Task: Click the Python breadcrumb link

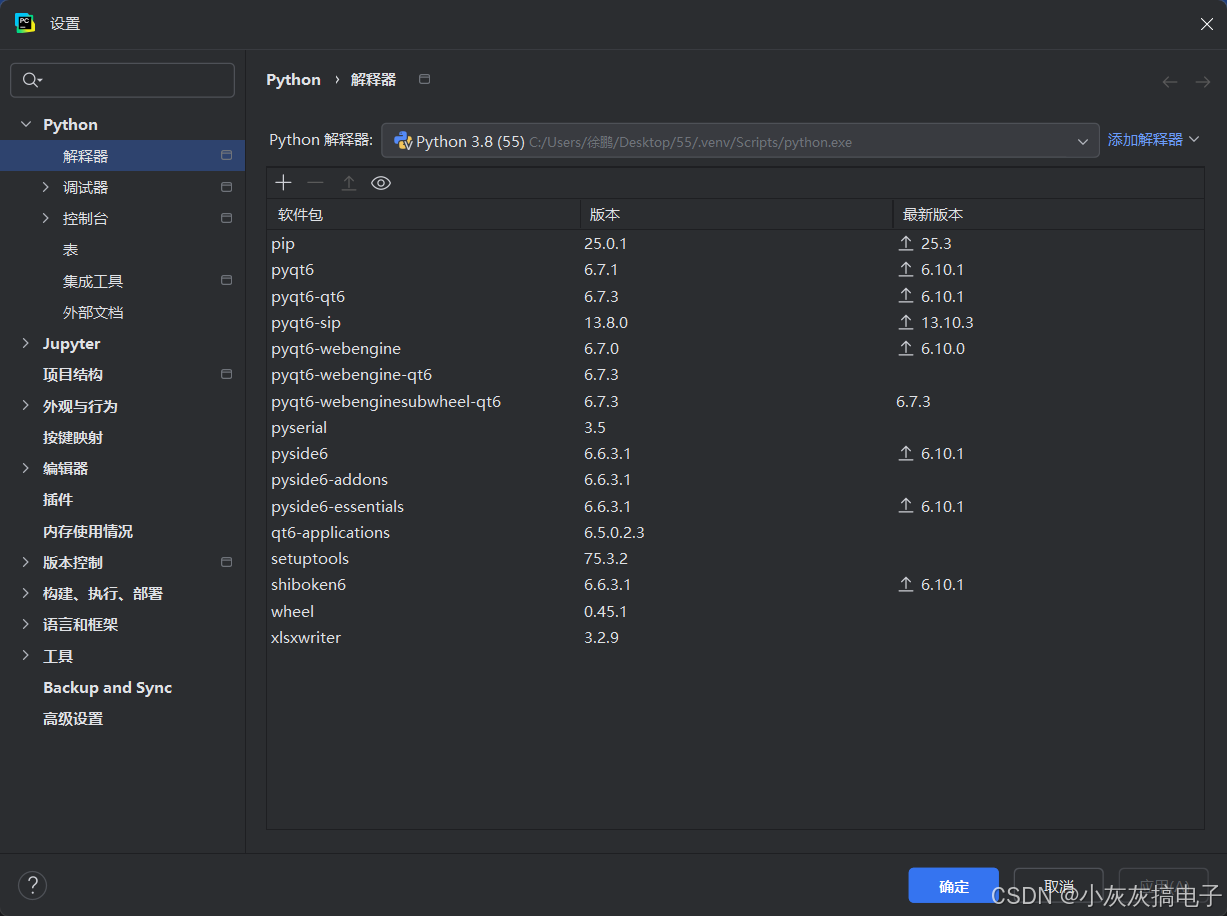Action: (x=293, y=80)
